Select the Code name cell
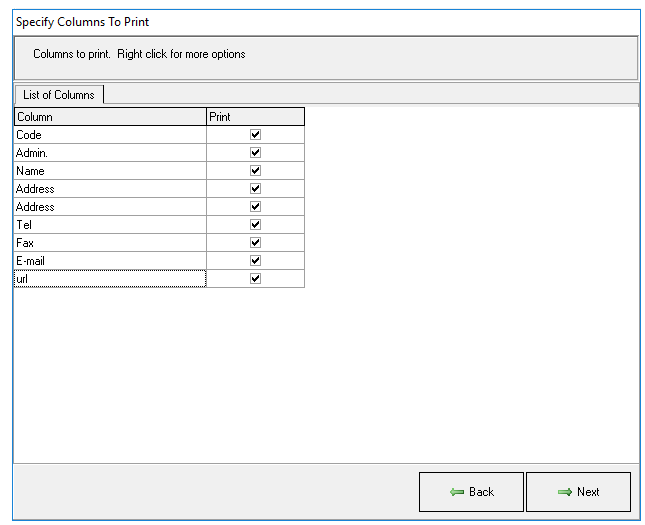 (110, 135)
